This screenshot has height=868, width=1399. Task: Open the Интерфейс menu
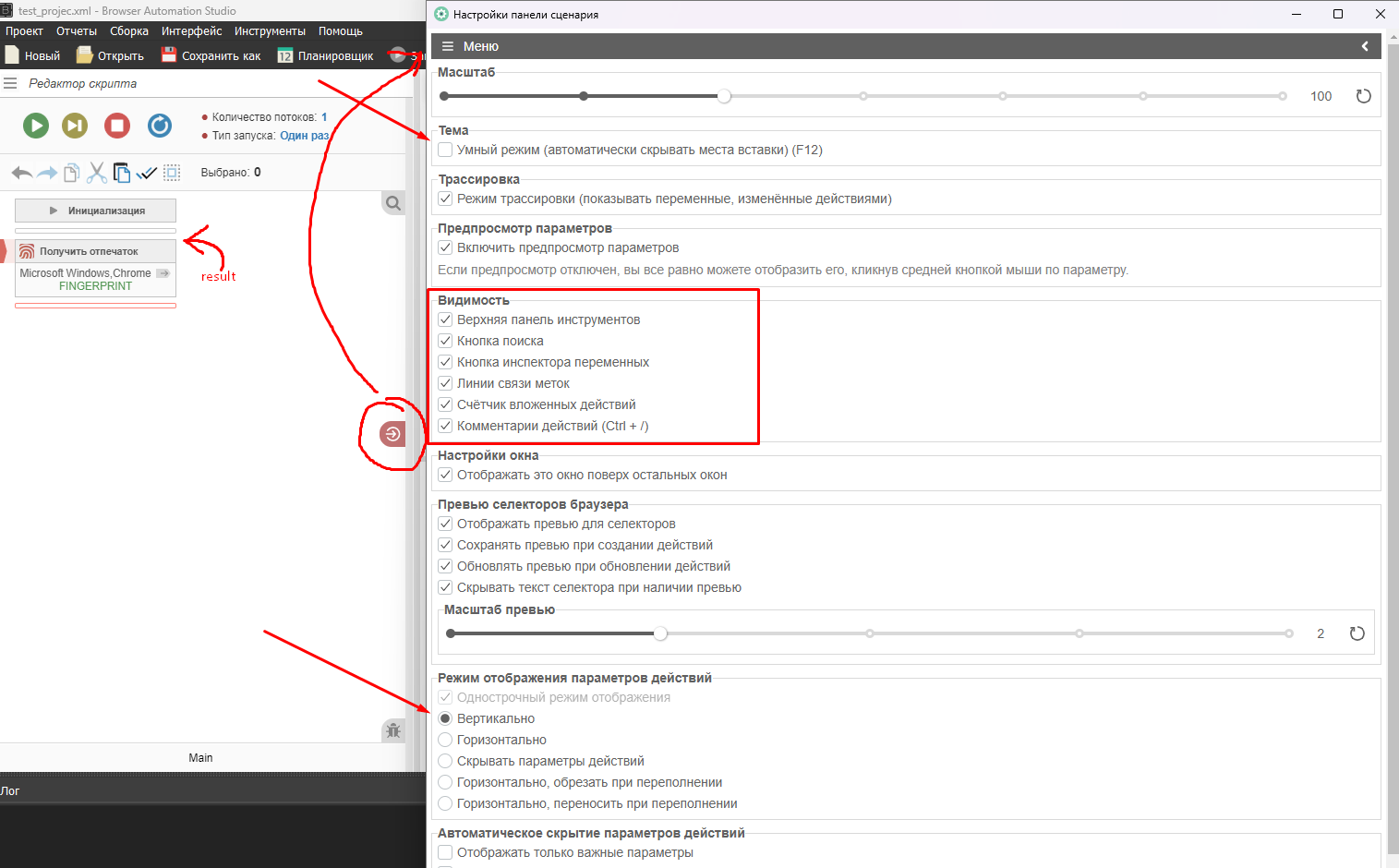click(191, 31)
